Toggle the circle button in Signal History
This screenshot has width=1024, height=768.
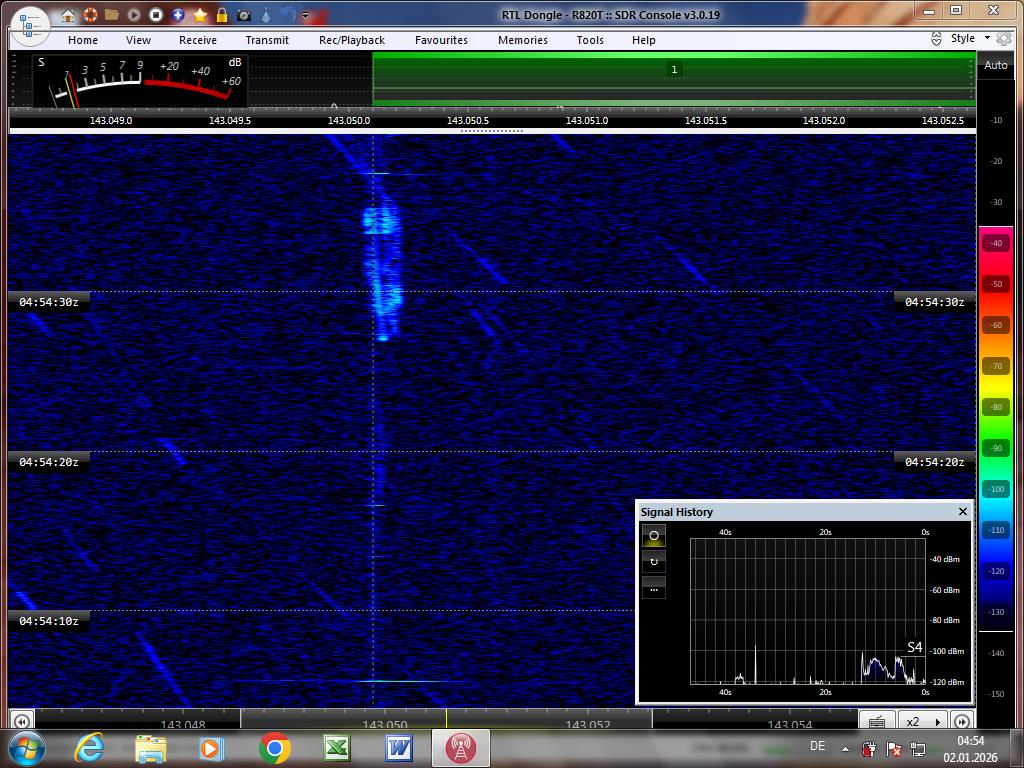(654, 536)
